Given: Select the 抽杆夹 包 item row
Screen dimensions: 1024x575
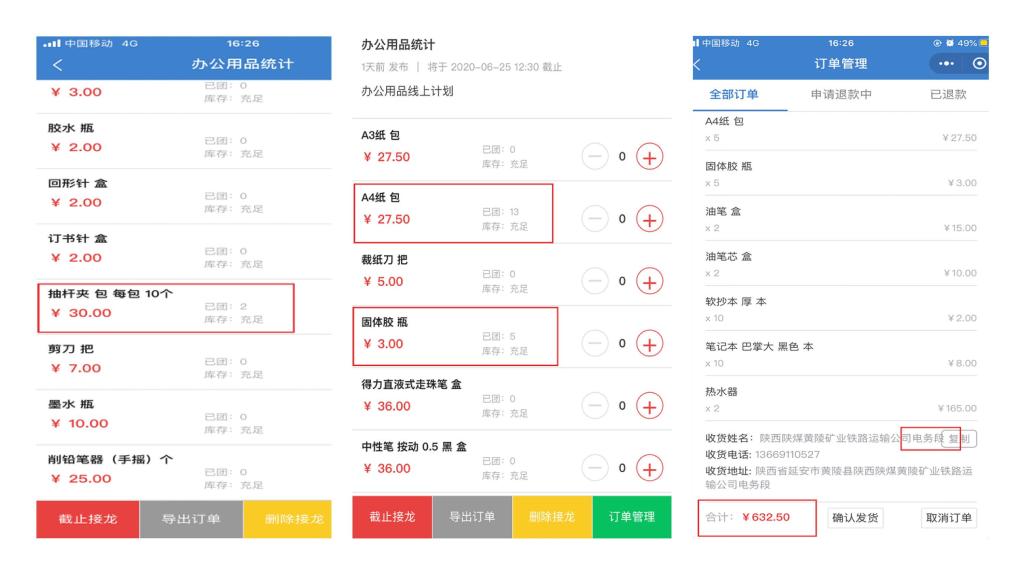Looking at the screenshot, I should (x=165, y=307).
